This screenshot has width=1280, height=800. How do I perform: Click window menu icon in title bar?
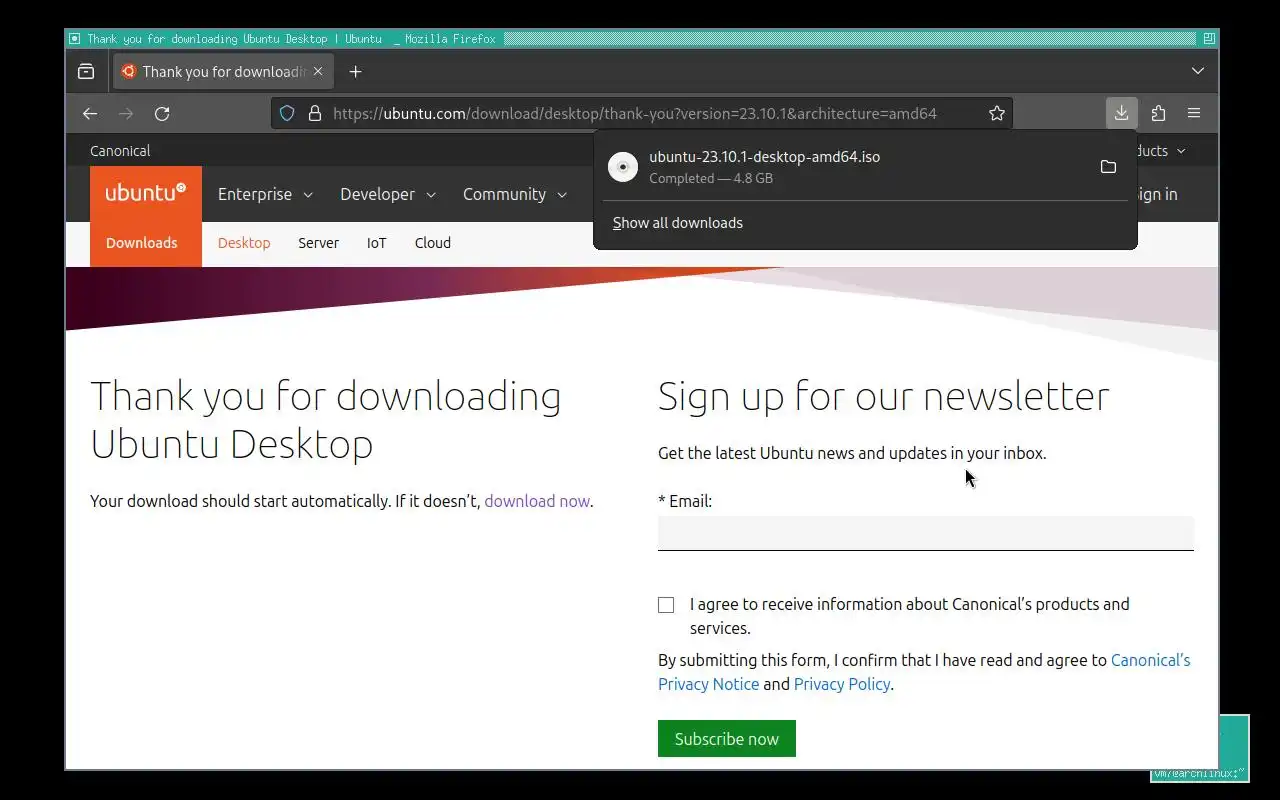pos(74,39)
